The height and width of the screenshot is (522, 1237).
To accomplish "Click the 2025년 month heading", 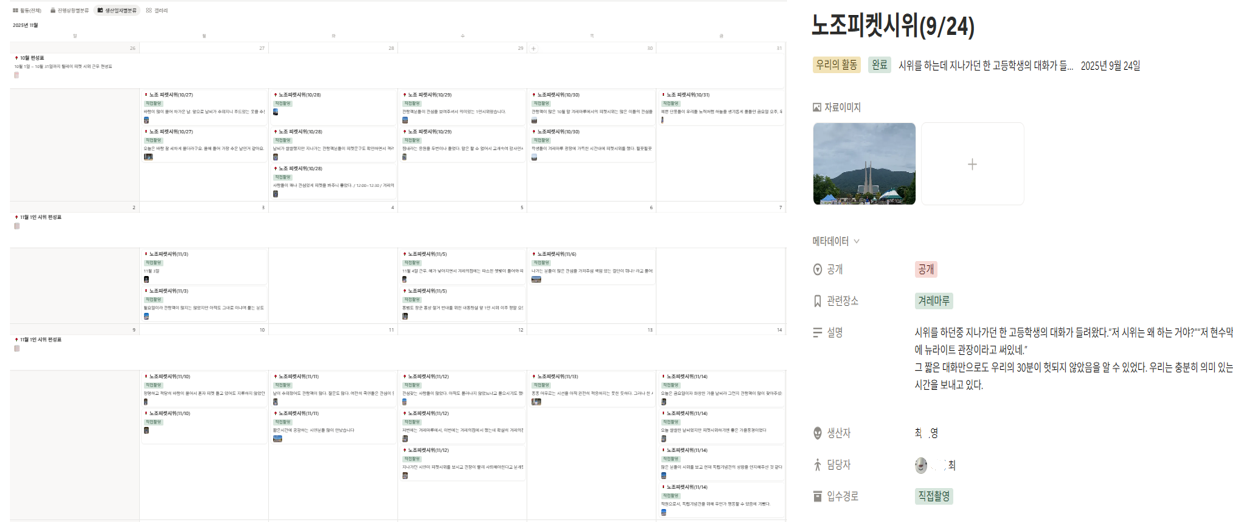I will 25,25.
